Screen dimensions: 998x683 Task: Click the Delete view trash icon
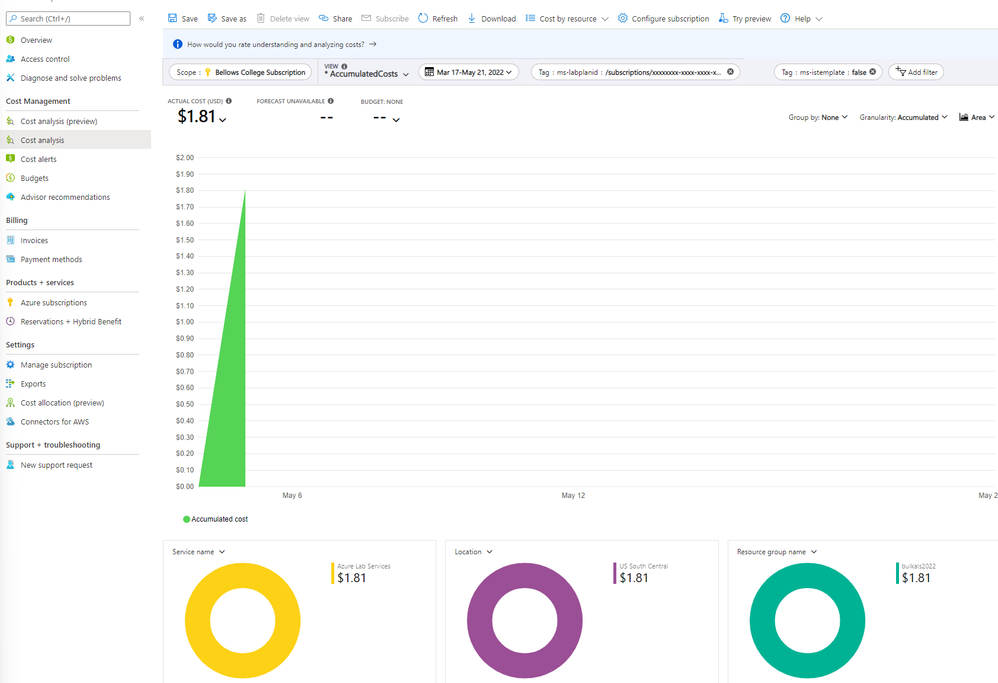click(x=261, y=18)
